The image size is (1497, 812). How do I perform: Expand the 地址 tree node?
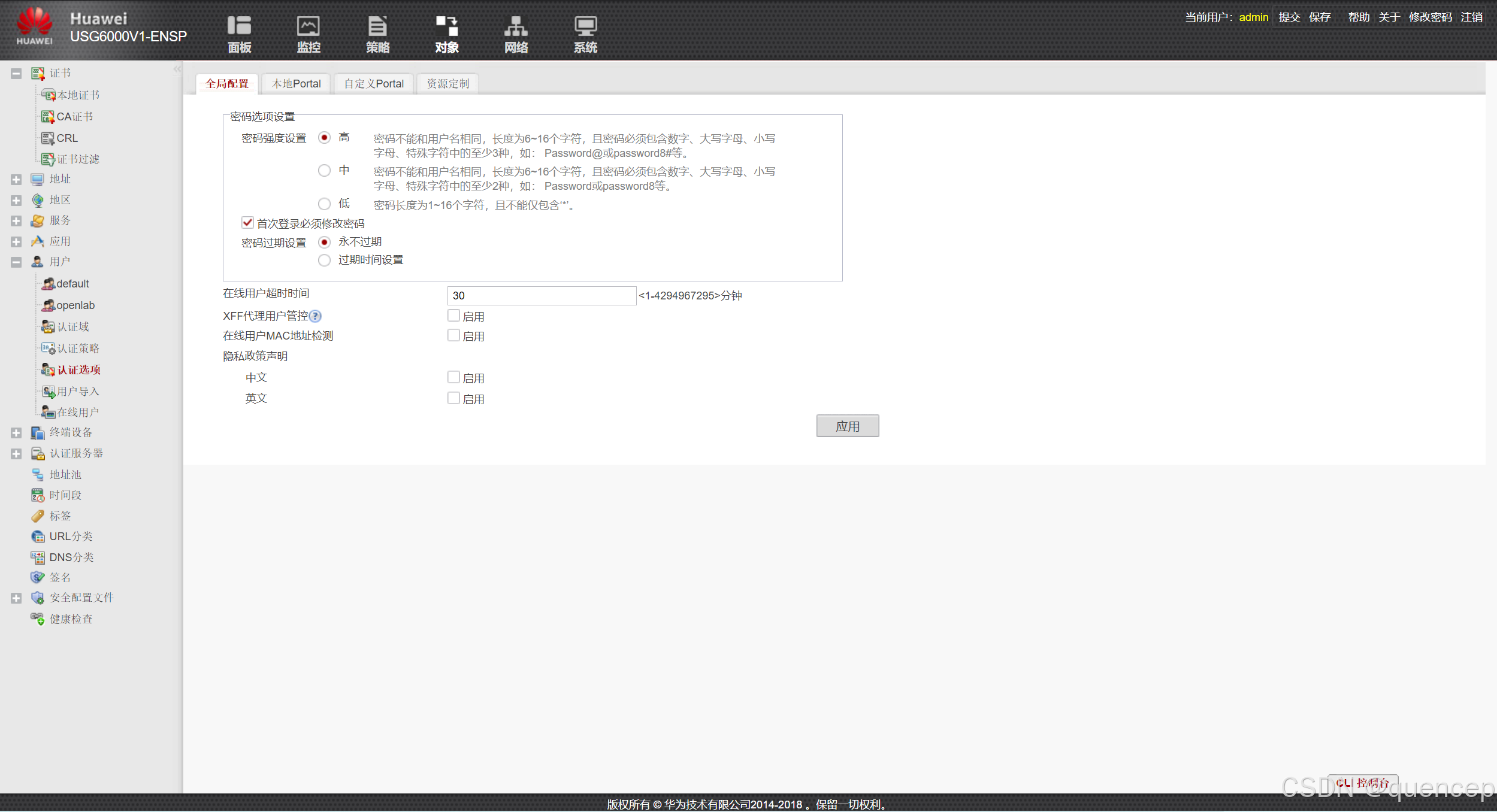coord(16,179)
